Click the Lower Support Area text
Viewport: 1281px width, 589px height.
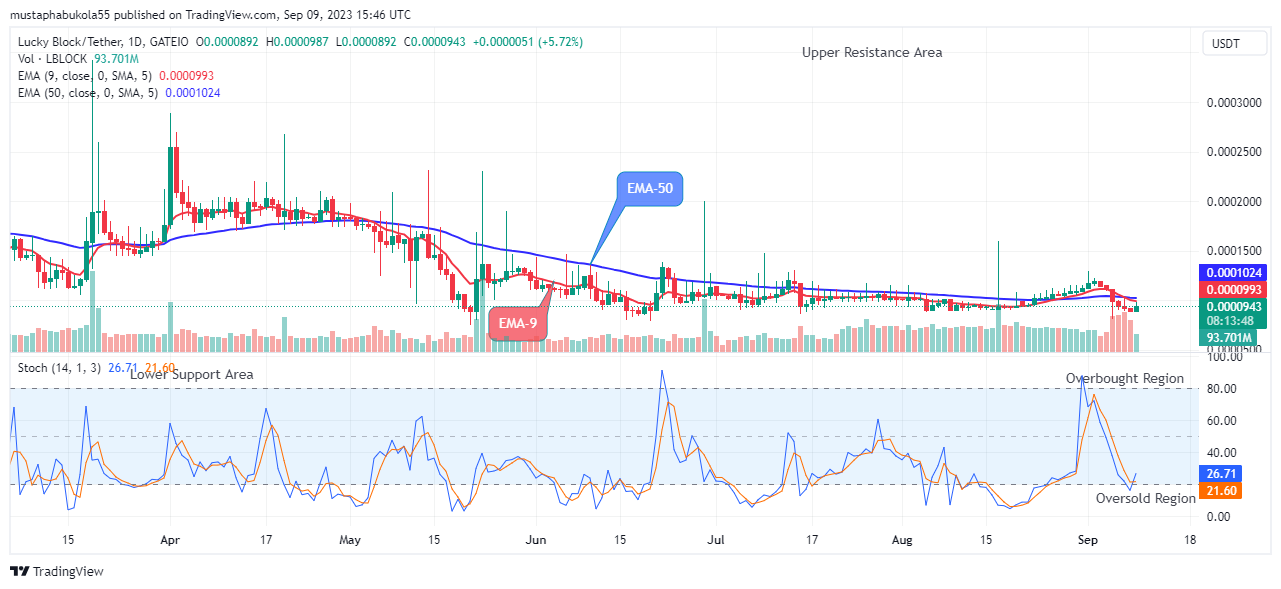click(191, 375)
